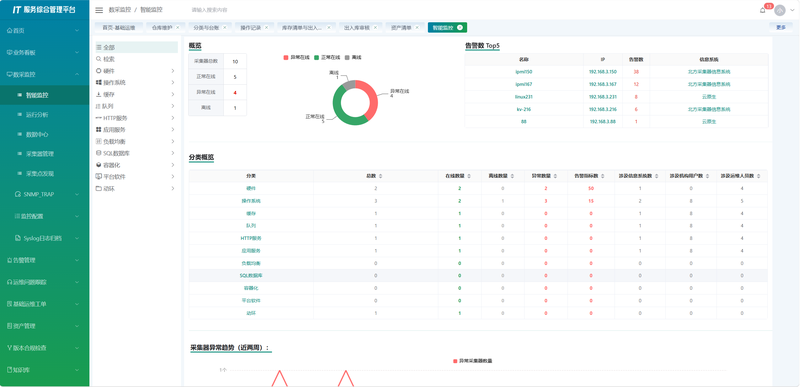Screen dimensions: 800x387
Task: Click the SQL数据库 database icon
Action: 98,153
